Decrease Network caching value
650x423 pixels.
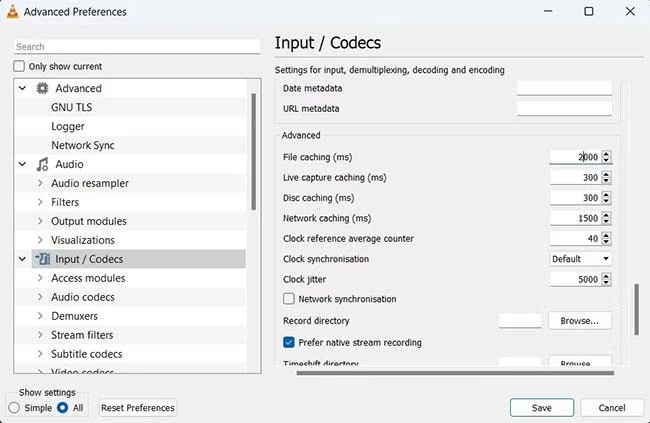(606, 221)
